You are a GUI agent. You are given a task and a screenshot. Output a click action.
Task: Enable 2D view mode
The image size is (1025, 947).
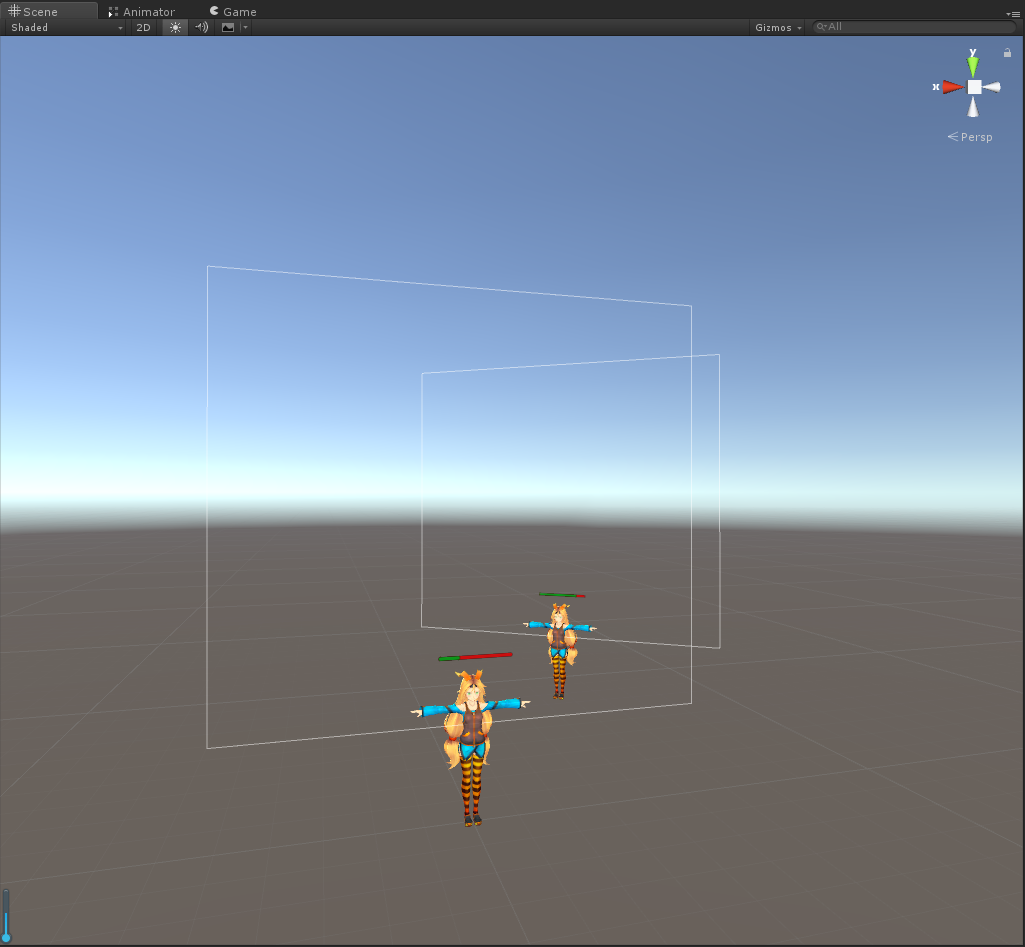coord(143,27)
